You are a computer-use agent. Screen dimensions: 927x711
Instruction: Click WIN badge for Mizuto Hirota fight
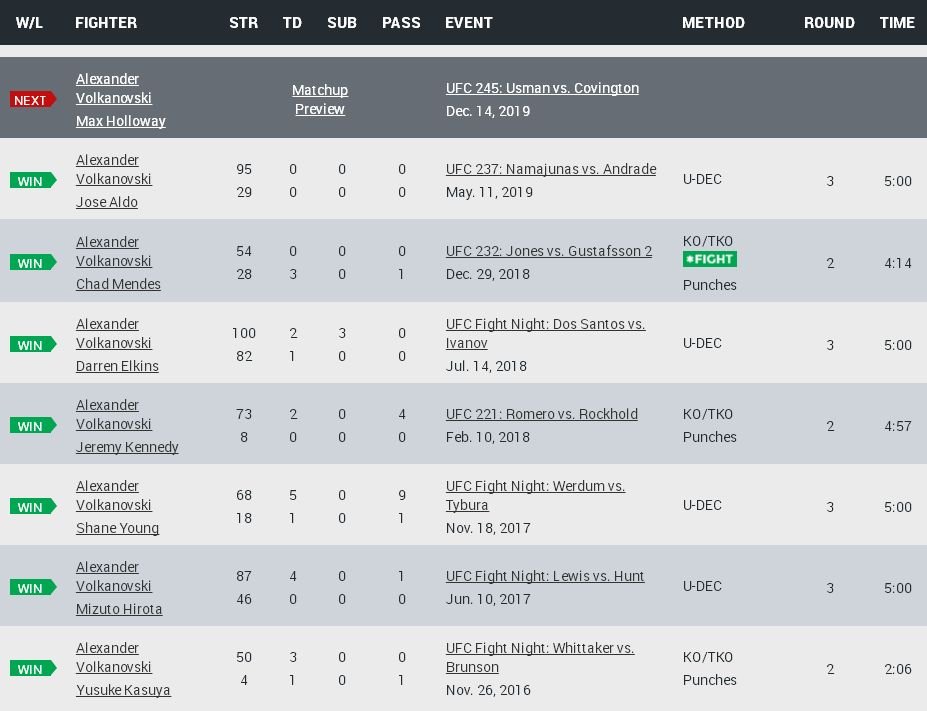(32, 588)
